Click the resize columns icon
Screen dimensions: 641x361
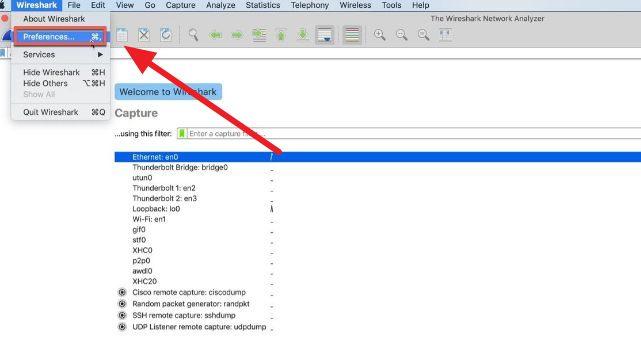tap(445, 35)
